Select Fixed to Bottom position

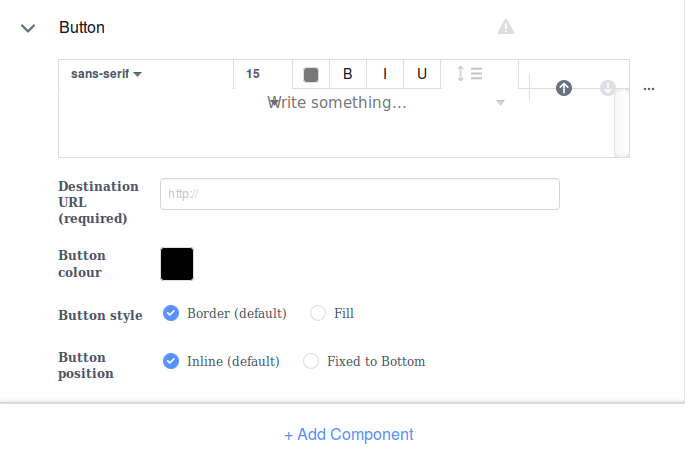point(311,361)
